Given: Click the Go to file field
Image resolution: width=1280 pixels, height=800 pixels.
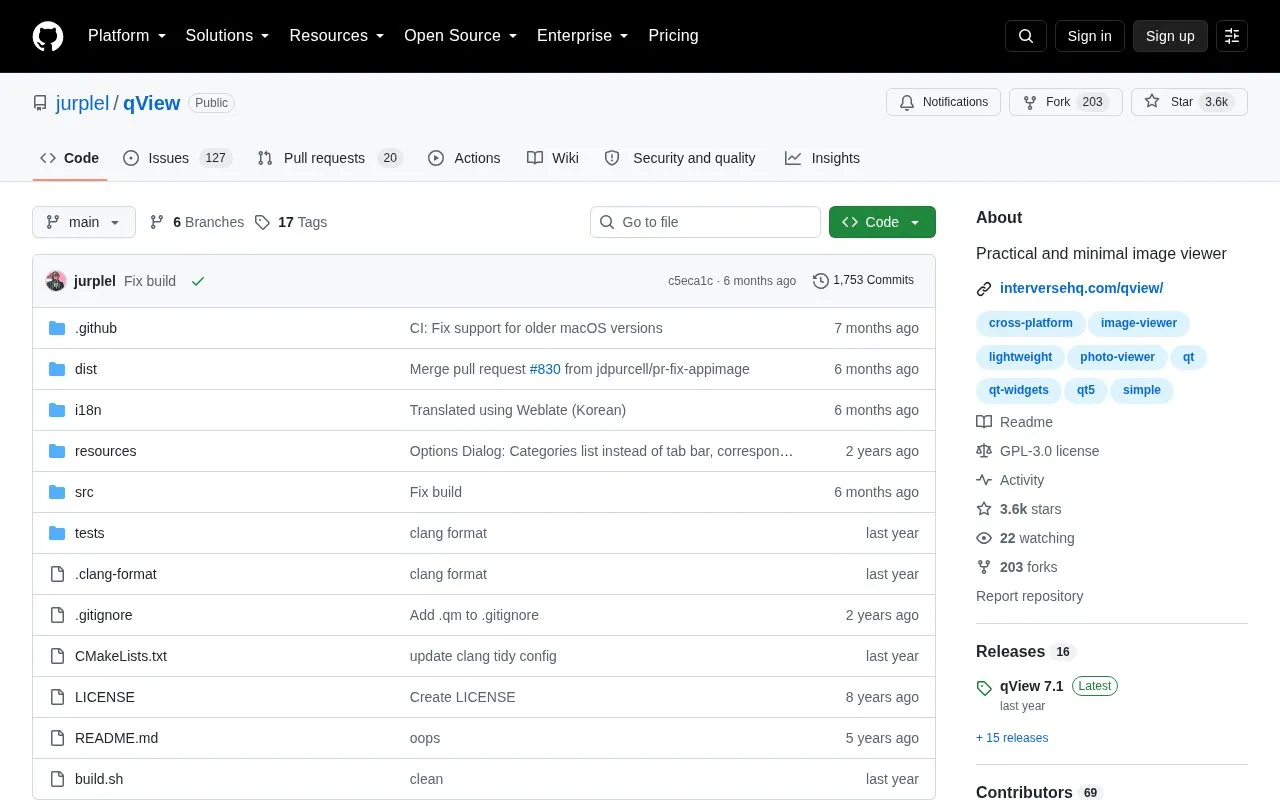Looking at the screenshot, I should click(x=705, y=222).
